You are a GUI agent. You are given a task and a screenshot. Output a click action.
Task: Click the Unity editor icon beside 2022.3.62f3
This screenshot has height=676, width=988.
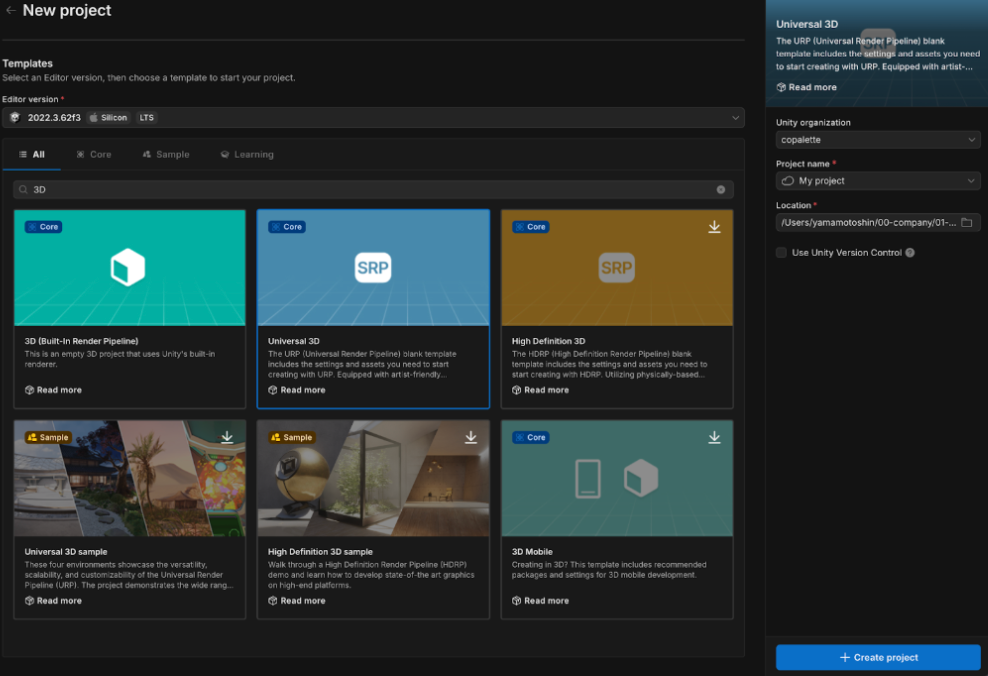(x=15, y=117)
